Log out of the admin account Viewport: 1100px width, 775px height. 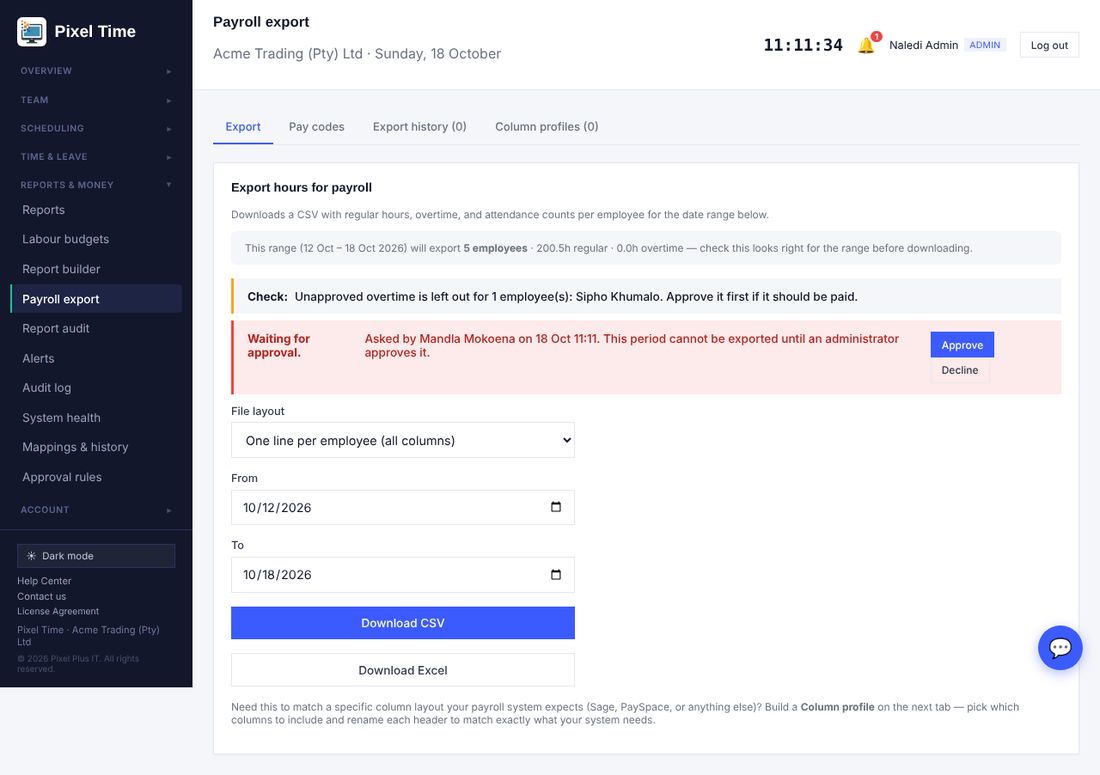tap(1049, 45)
